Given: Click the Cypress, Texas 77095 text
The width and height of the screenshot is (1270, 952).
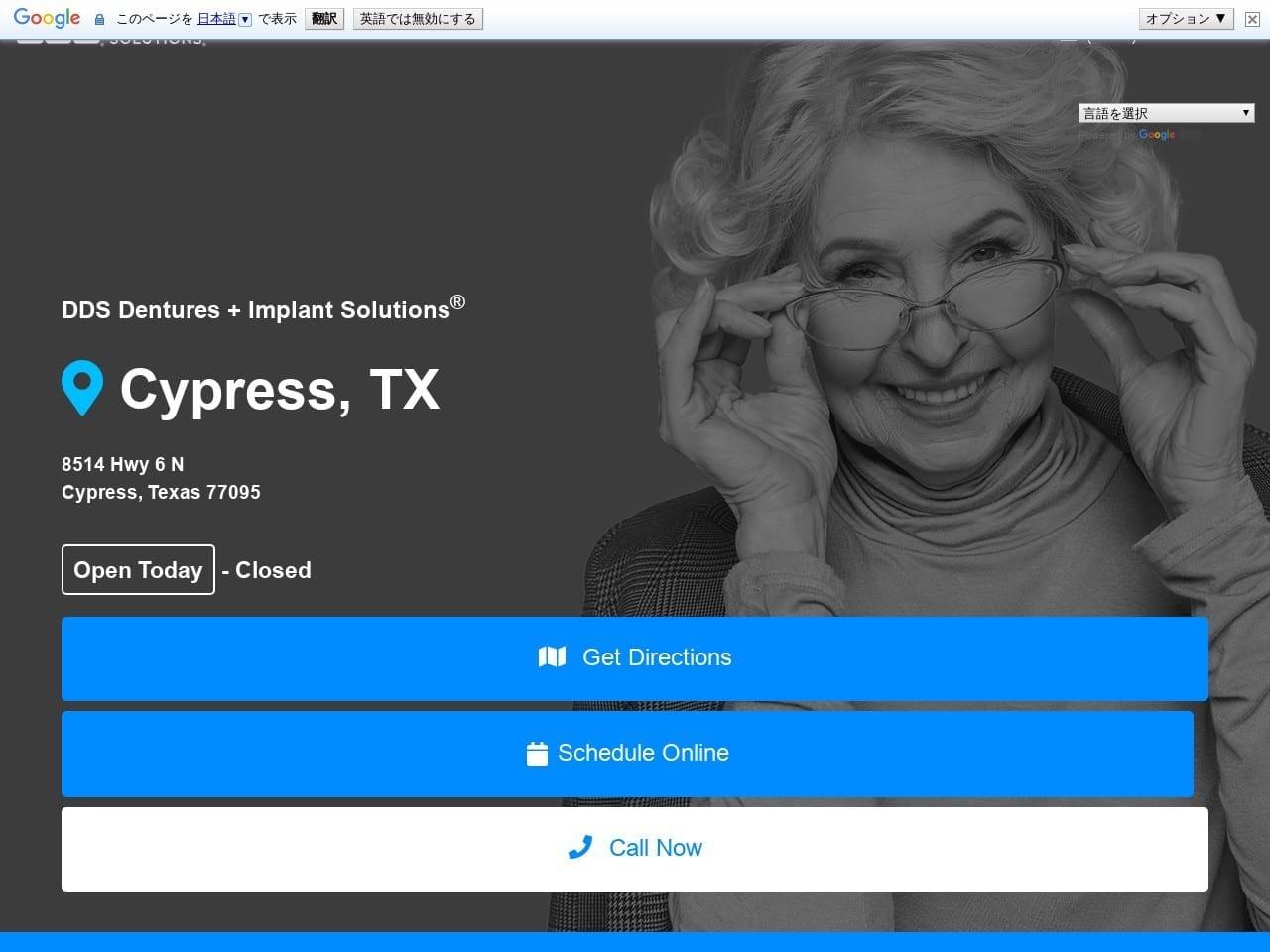Looking at the screenshot, I should click(161, 492).
